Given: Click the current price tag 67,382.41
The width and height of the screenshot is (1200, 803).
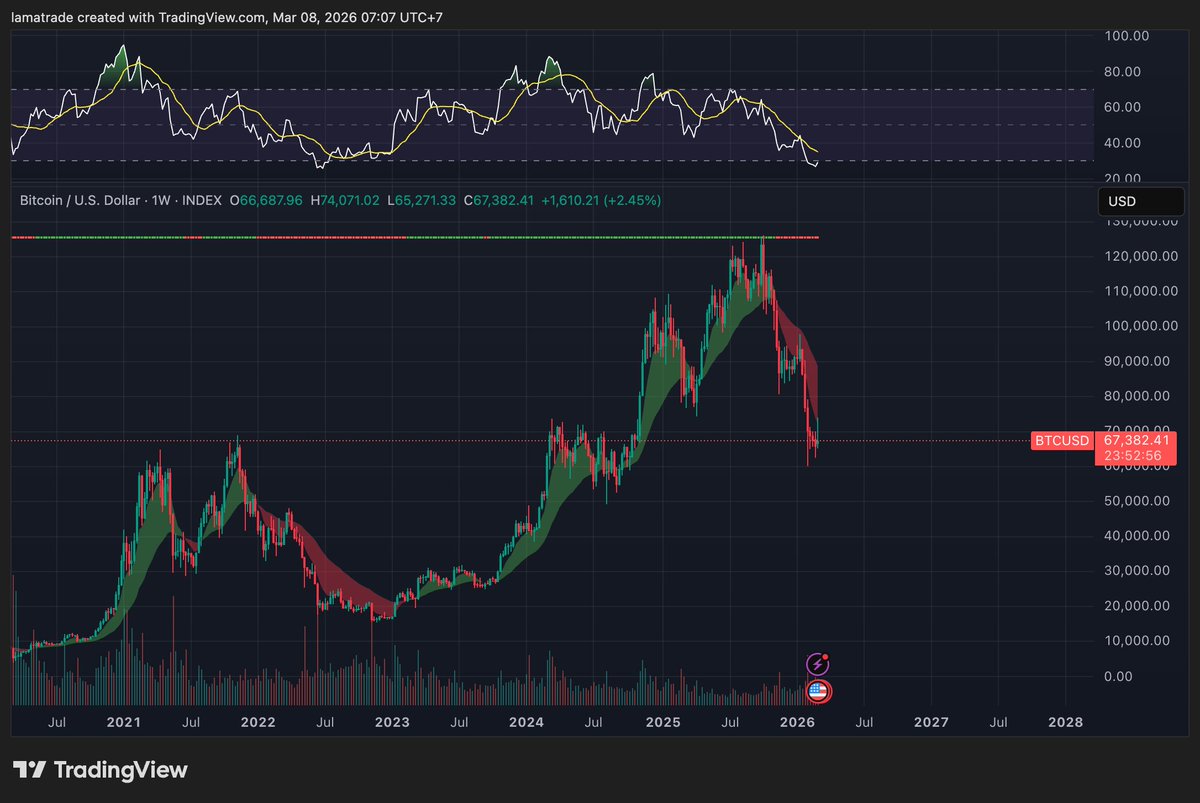Looking at the screenshot, I should (x=1136, y=440).
